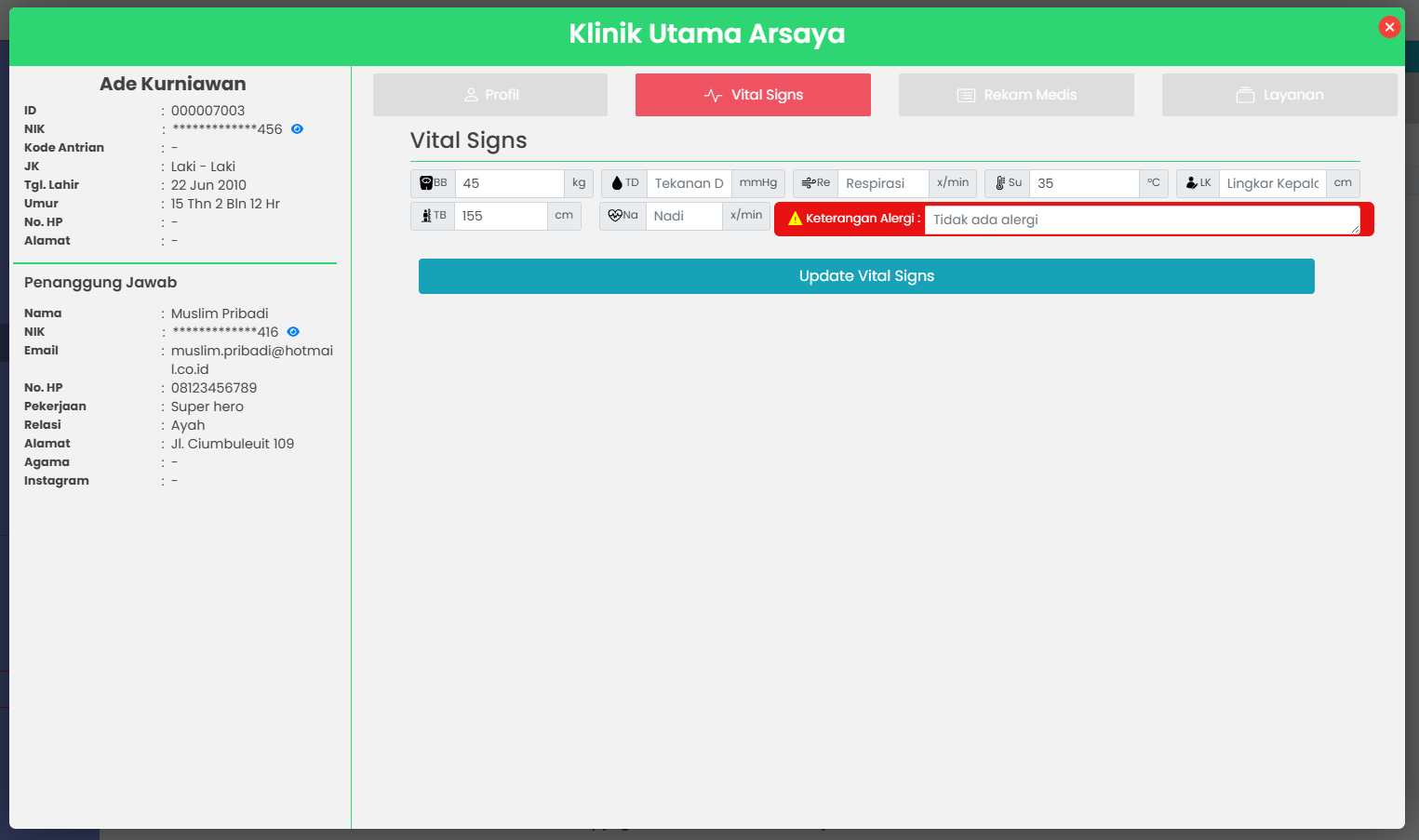Grab the allergy textarea resize handle
This screenshot has width=1419, height=840.
[1355, 229]
